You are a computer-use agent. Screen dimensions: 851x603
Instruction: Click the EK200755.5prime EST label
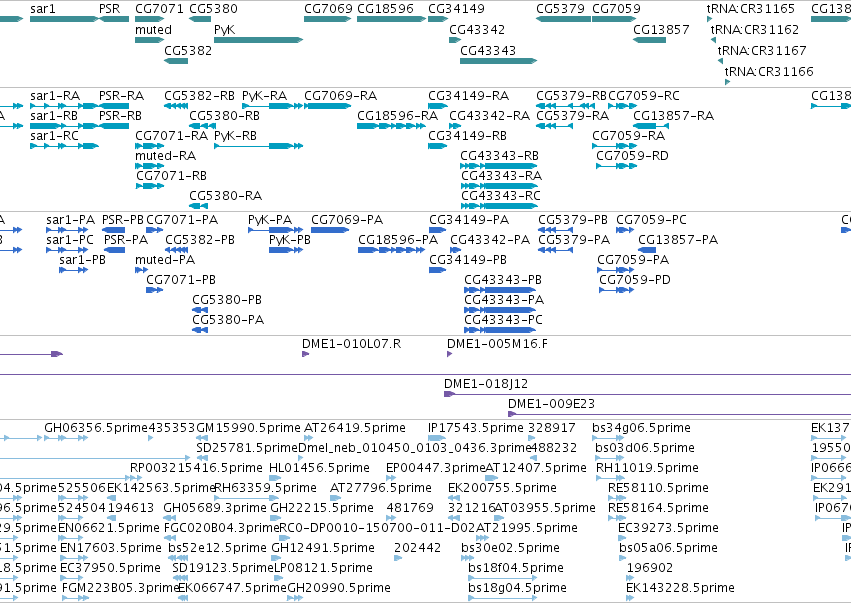[x=502, y=488]
